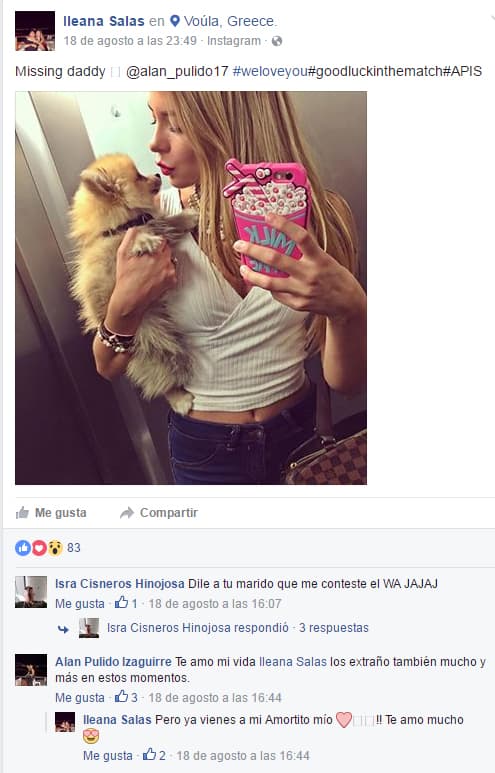Open post options chevron at top right
The image size is (495, 773).
(x=492, y=20)
